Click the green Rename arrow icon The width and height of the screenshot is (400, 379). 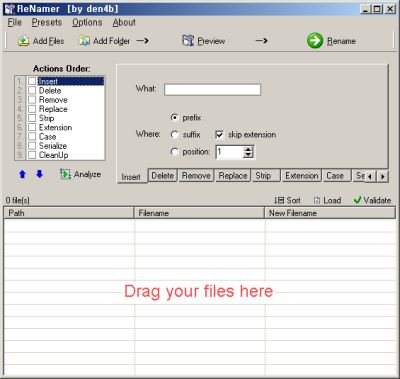(315, 41)
